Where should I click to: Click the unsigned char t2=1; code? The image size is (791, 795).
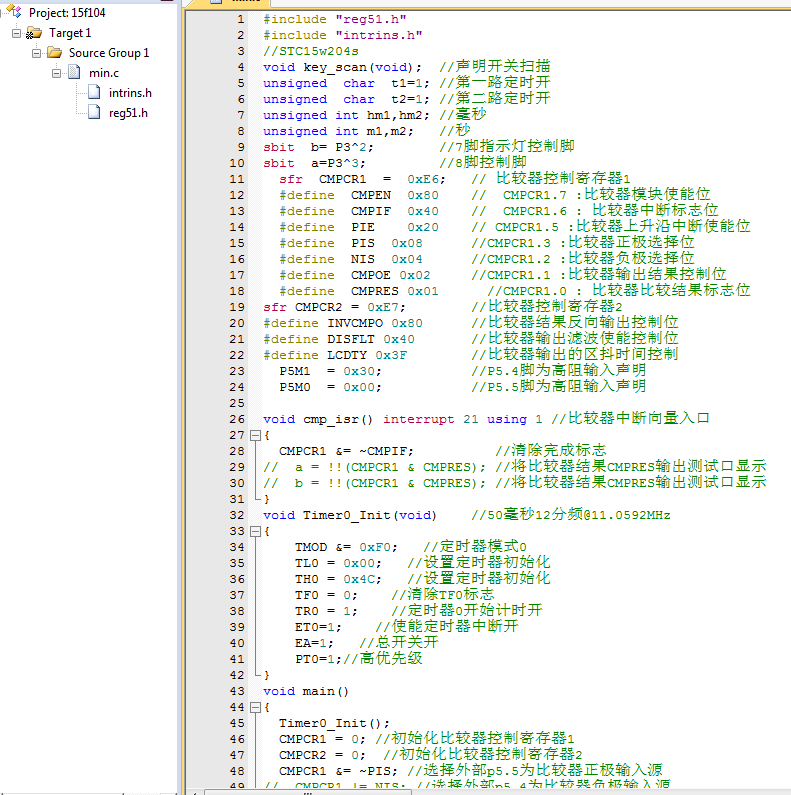346,99
